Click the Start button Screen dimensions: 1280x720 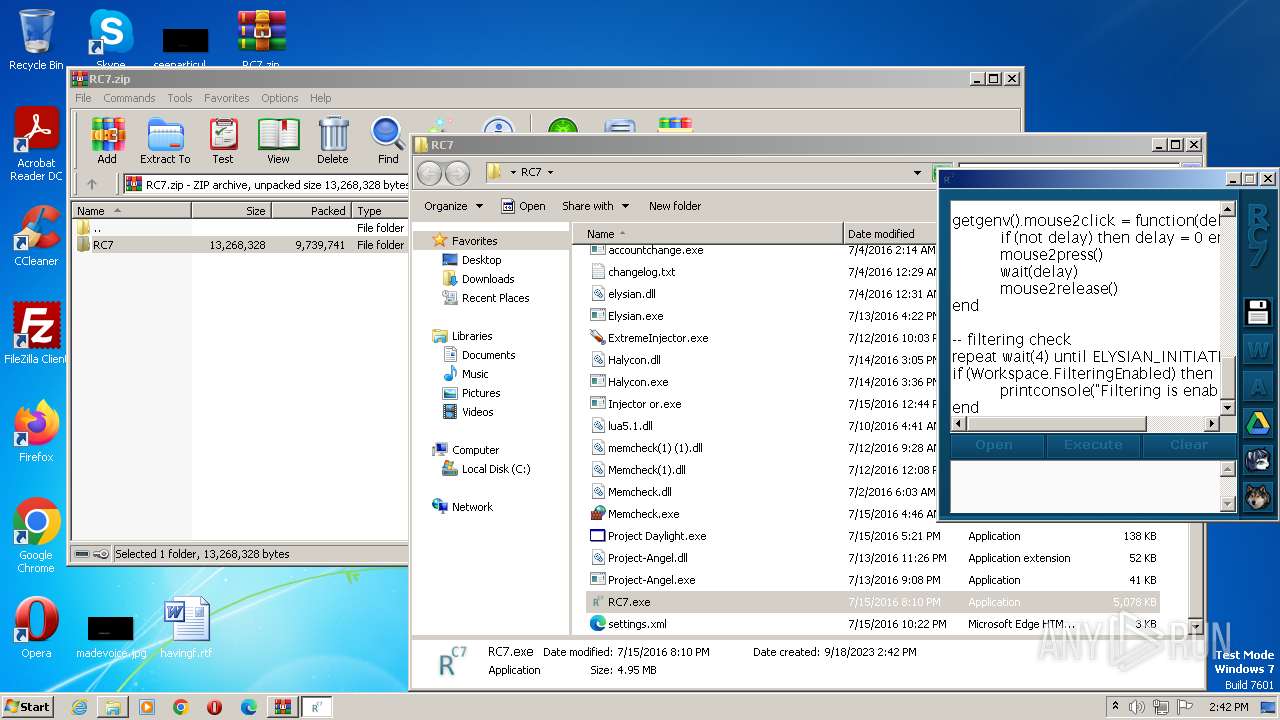click(x=28, y=707)
